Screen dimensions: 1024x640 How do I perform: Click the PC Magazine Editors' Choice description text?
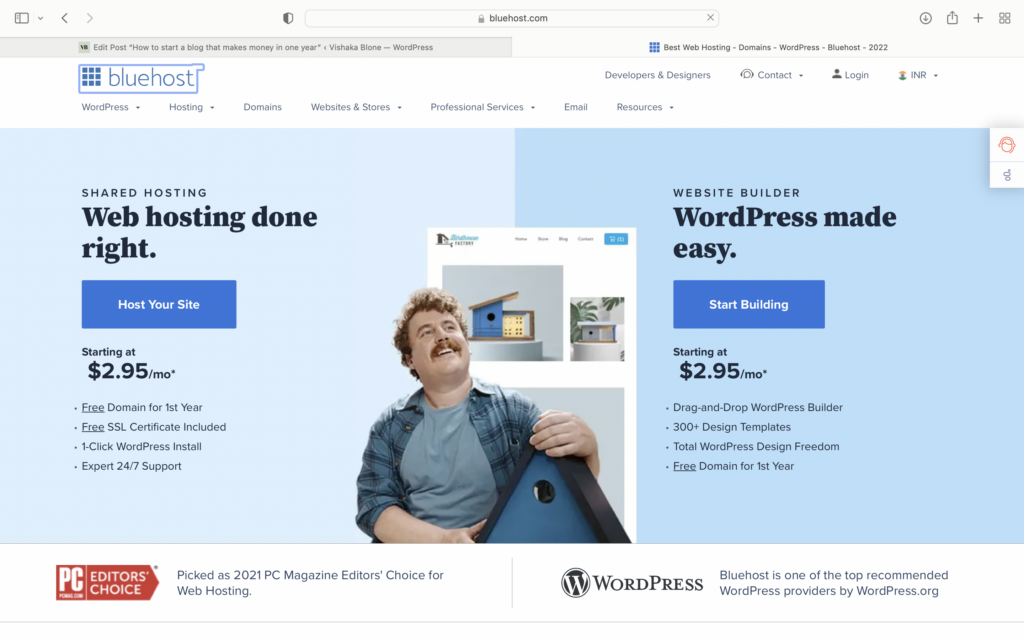point(310,583)
